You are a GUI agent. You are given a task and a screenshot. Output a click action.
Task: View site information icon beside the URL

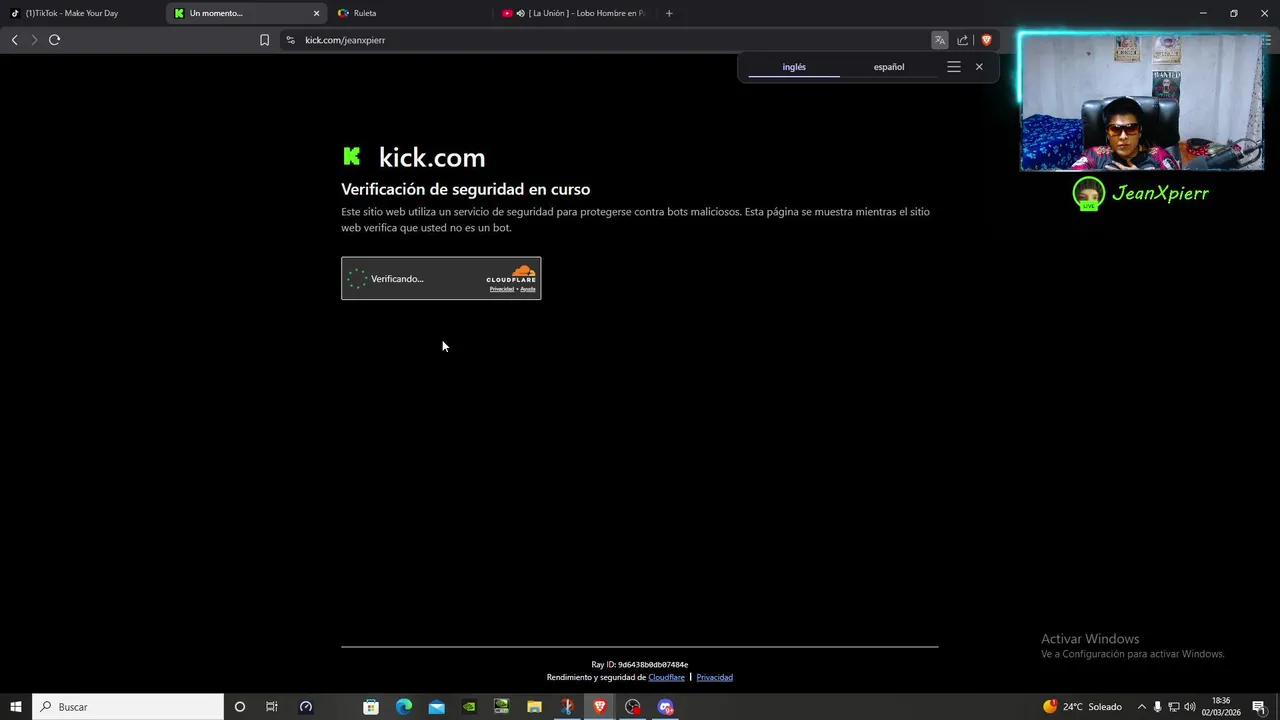290,40
